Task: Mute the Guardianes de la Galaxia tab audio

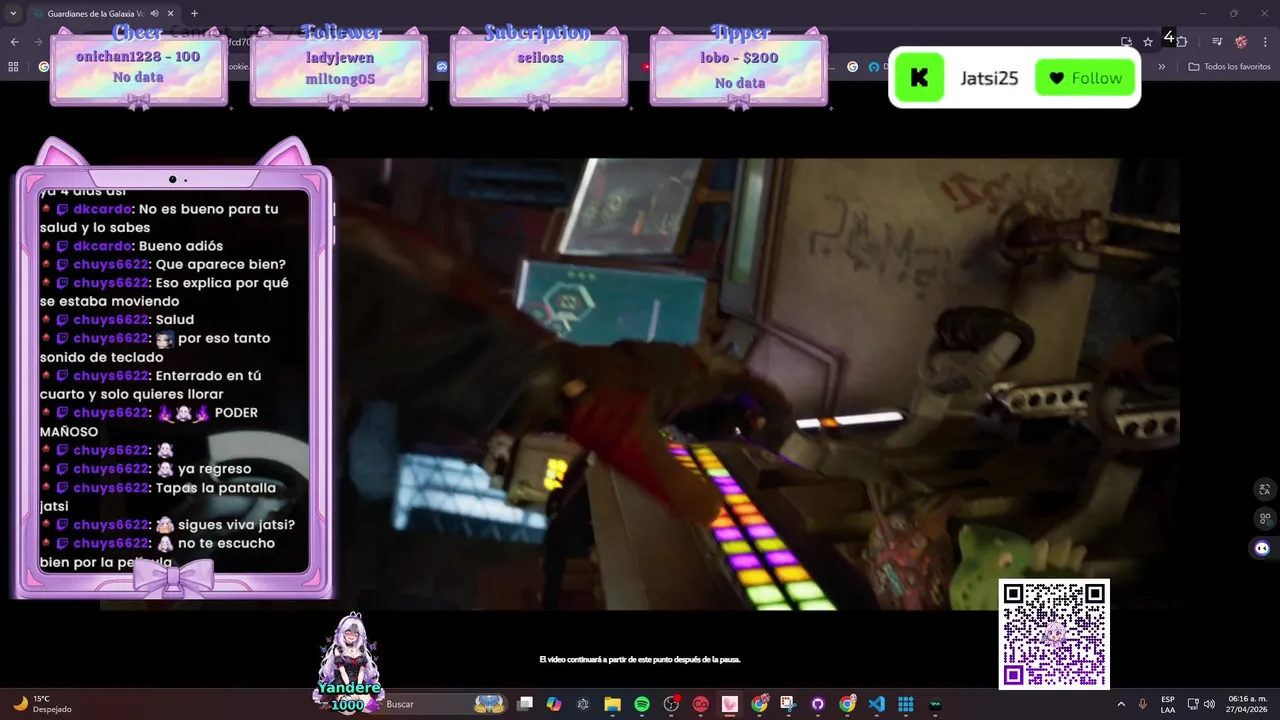Action: (154, 14)
